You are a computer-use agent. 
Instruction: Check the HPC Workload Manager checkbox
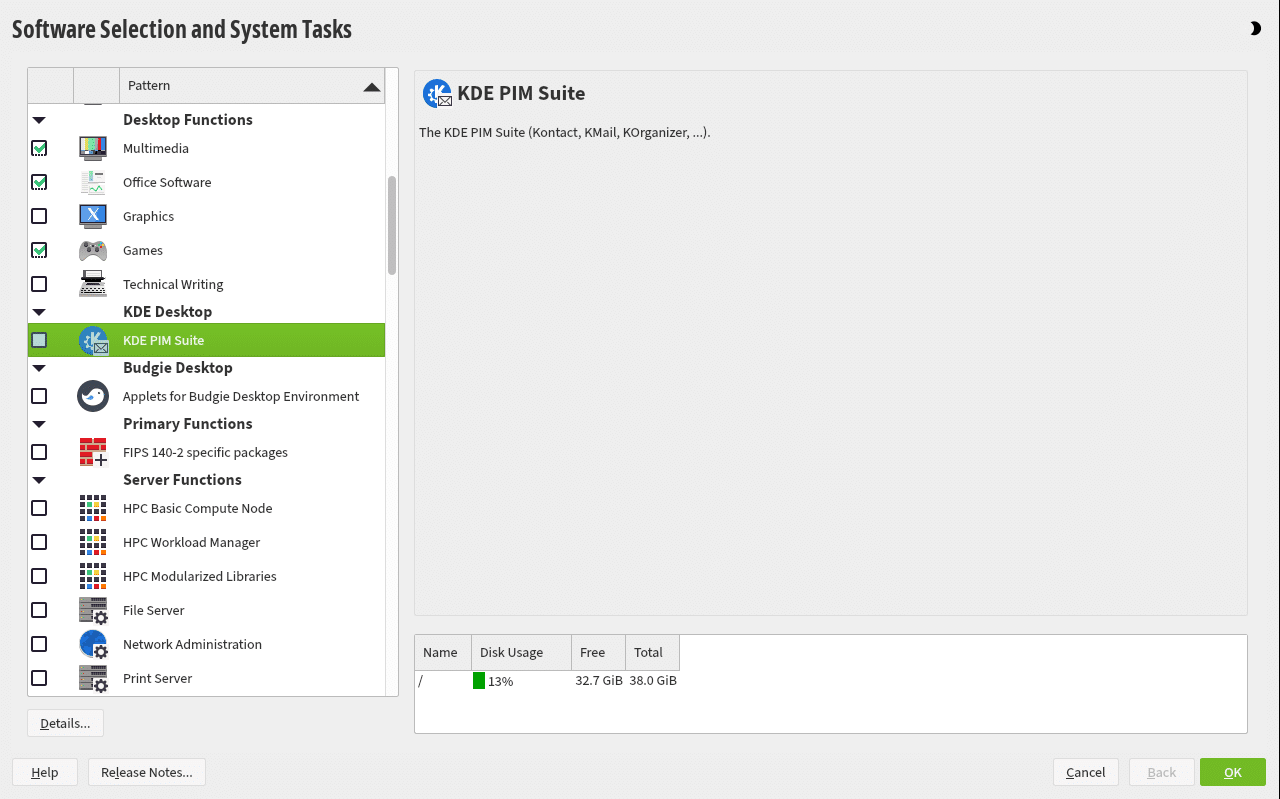39,542
